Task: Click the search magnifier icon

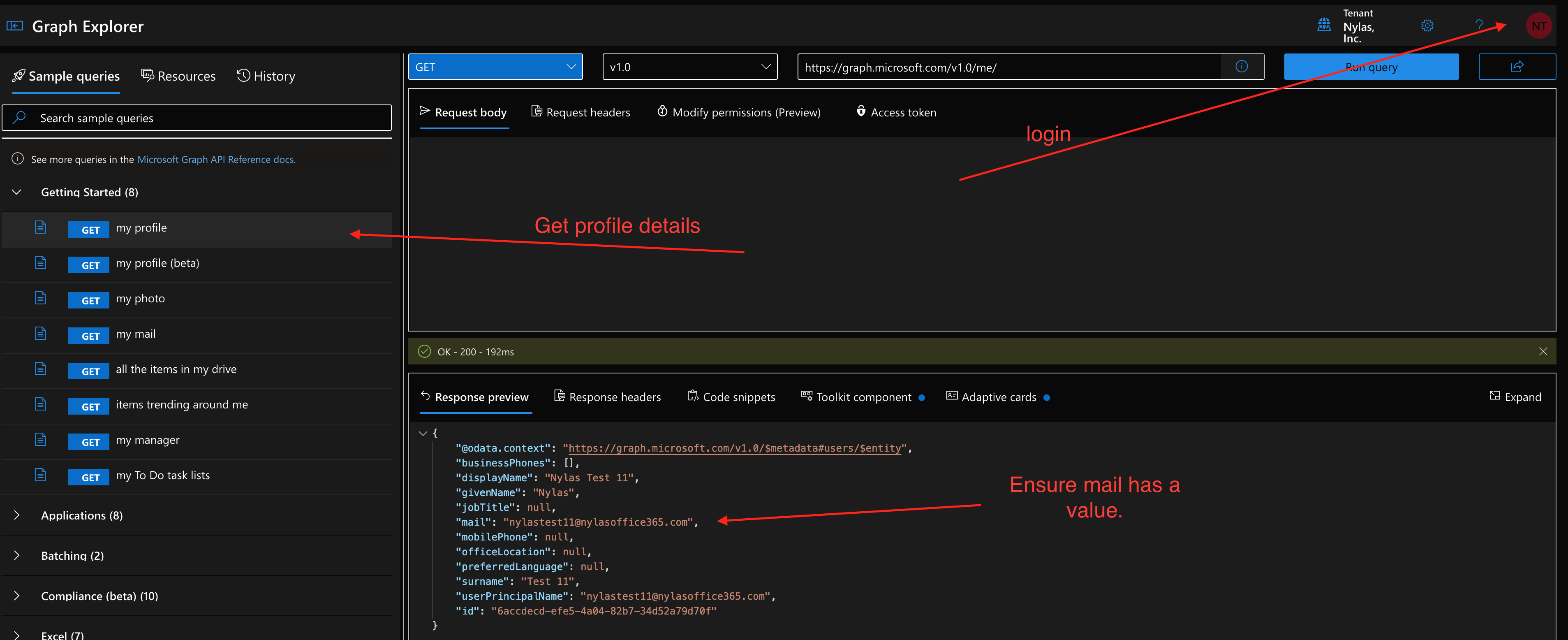Action: [19, 117]
